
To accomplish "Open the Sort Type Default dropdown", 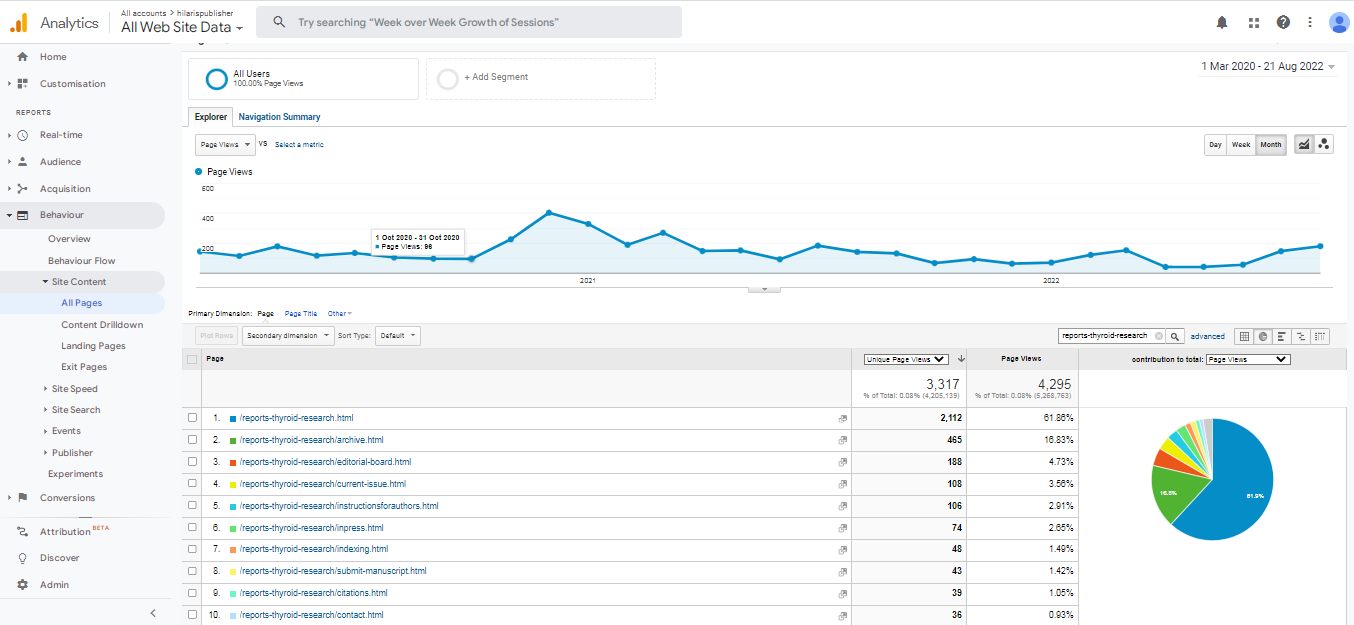I will tap(398, 336).
